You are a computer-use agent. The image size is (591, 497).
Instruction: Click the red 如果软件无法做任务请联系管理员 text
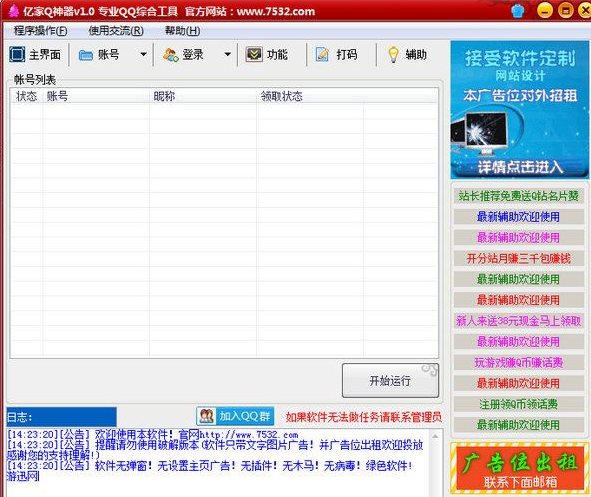[x=364, y=417]
